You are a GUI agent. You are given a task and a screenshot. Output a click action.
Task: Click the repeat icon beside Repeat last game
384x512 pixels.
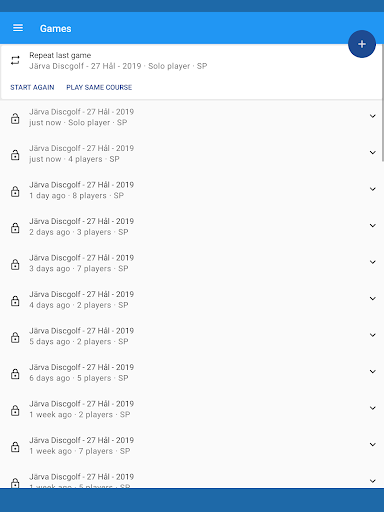[15, 61]
